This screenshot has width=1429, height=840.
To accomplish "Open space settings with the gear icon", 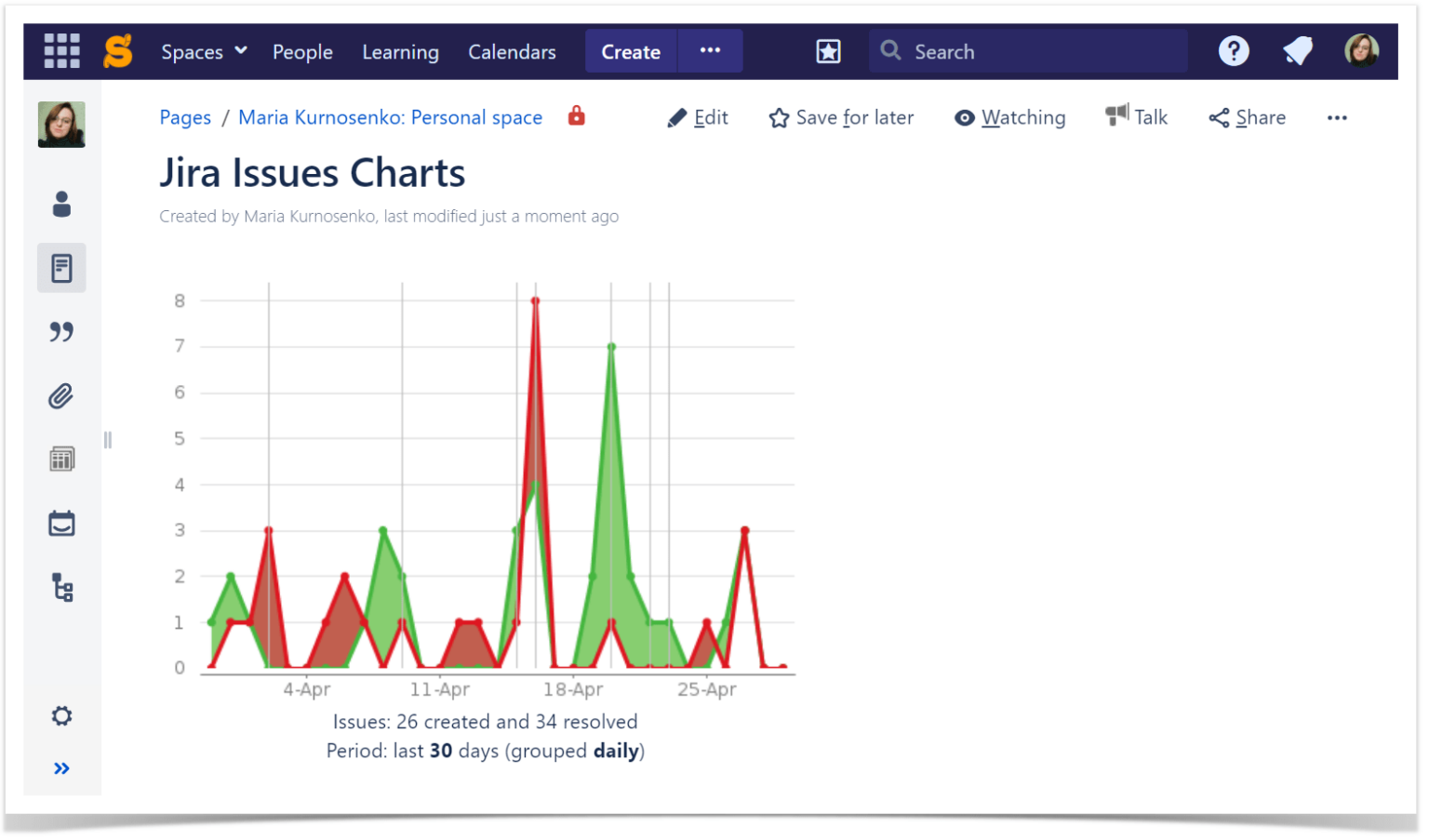I will [x=60, y=715].
